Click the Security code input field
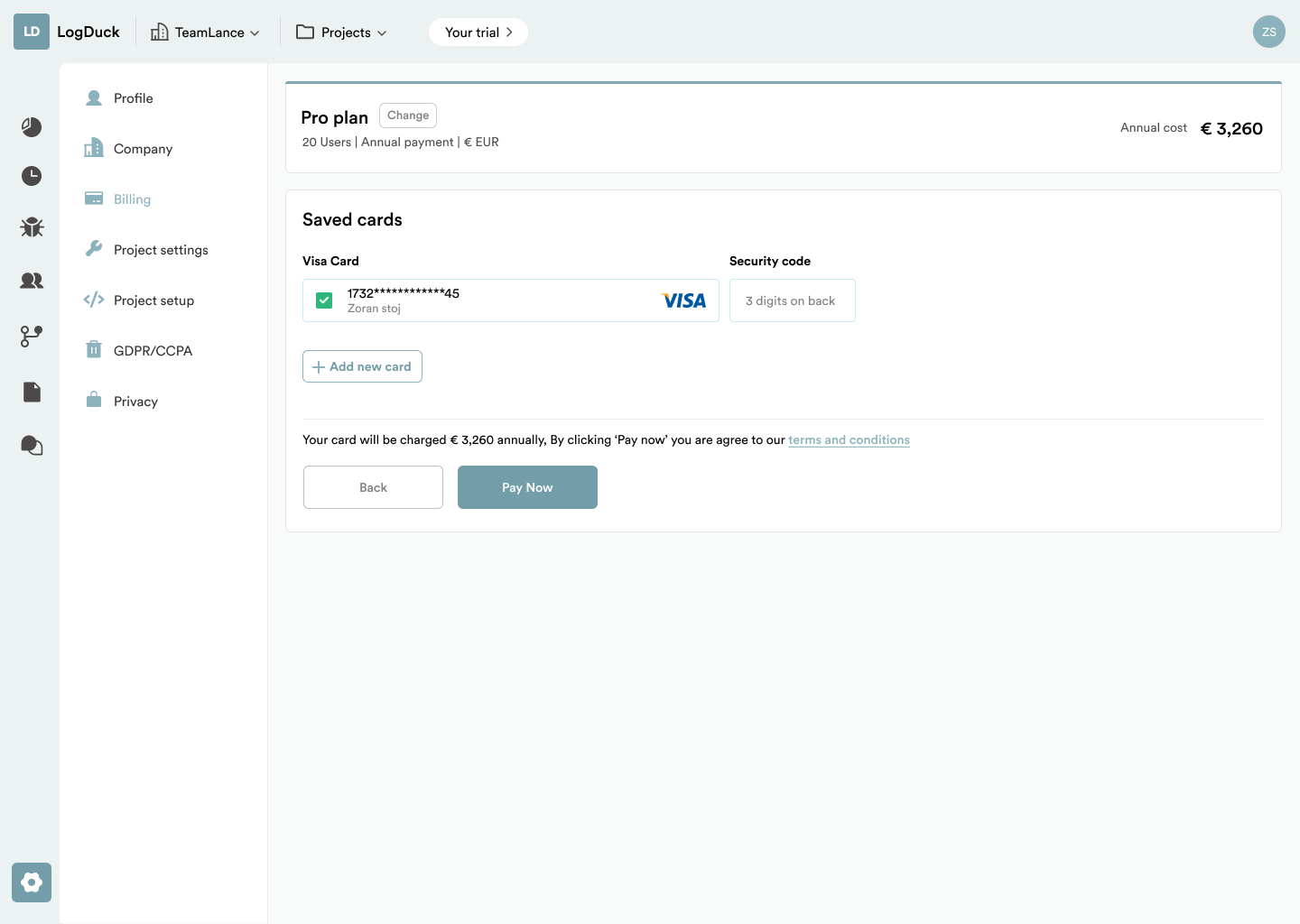The image size is (1300, 924). (x=792, y=300)
